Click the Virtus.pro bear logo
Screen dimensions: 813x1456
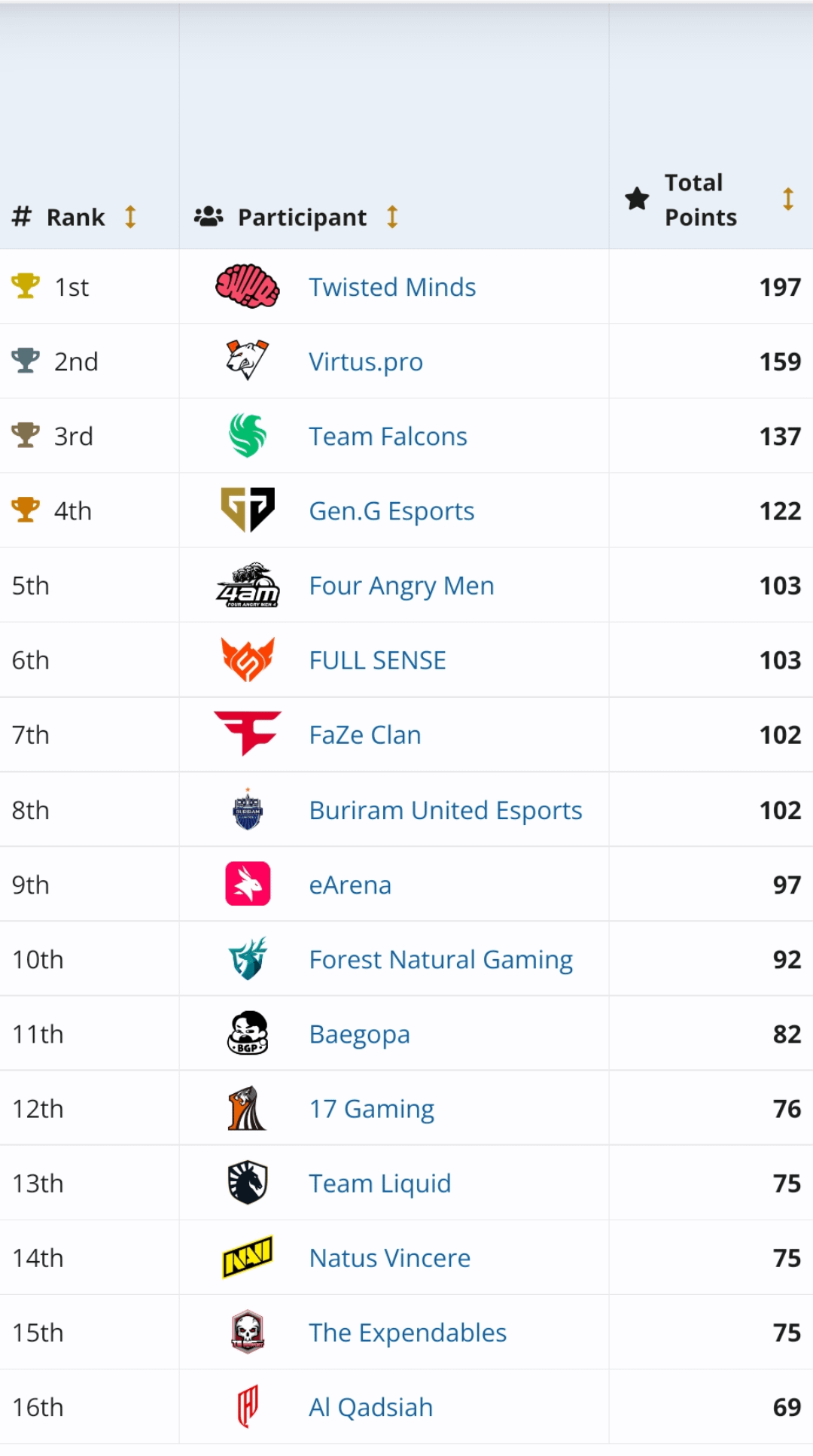click(247, 361)
